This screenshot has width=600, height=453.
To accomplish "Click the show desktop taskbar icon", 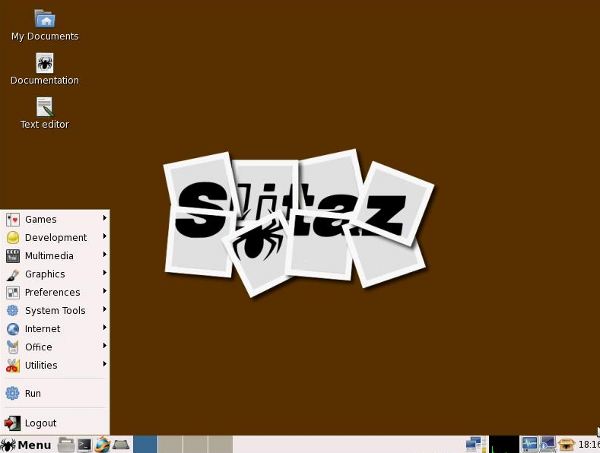I will coord(121,445).
